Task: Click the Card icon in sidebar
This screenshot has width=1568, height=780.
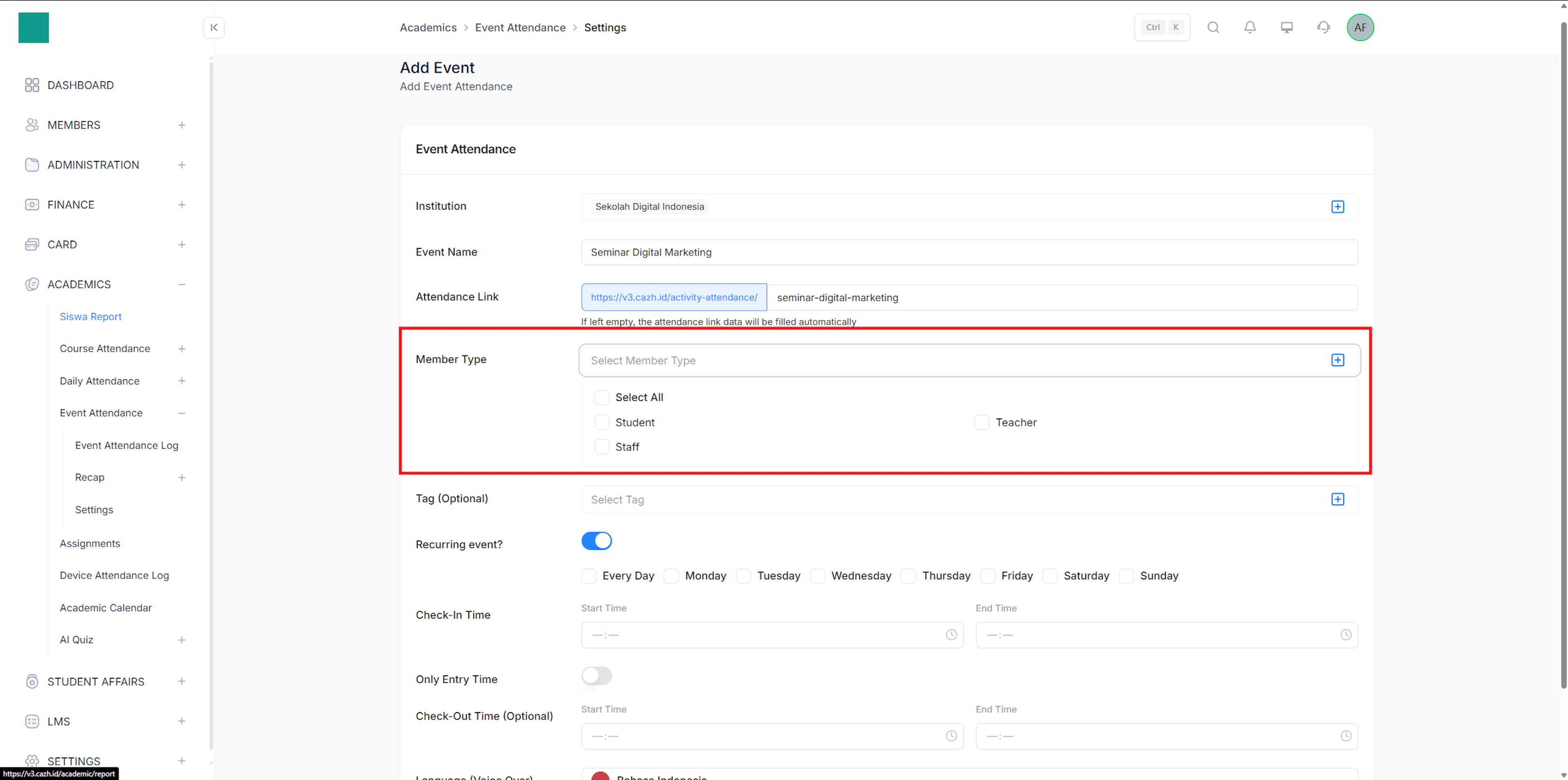Action: click(x=32, y=245)
